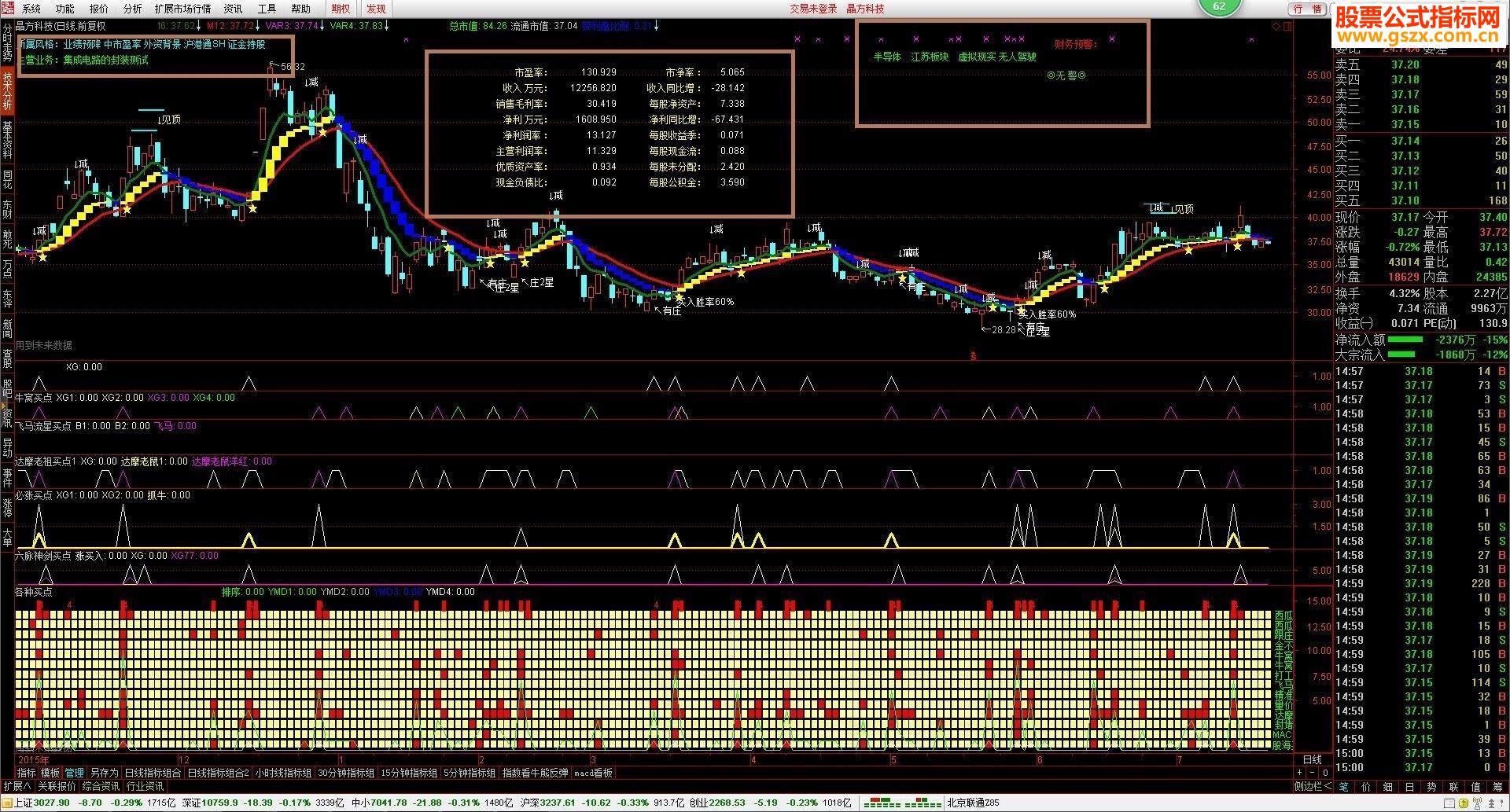Screen dimensions: 1510x812
Task: Switch to 小时线指标组 tab
Action: tap(283, 773)
